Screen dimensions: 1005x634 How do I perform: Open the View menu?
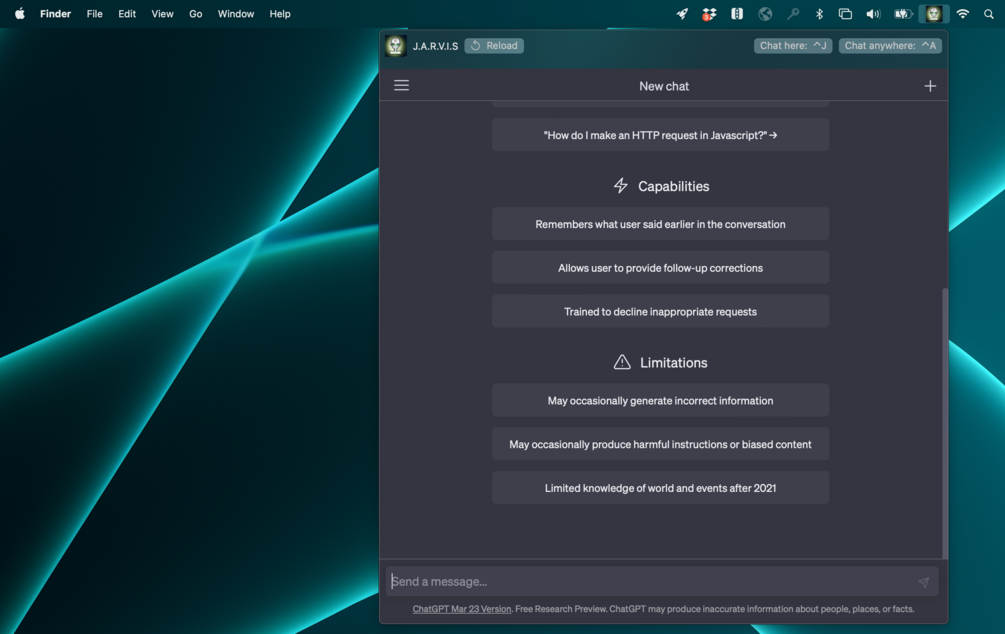click(162, 13)
